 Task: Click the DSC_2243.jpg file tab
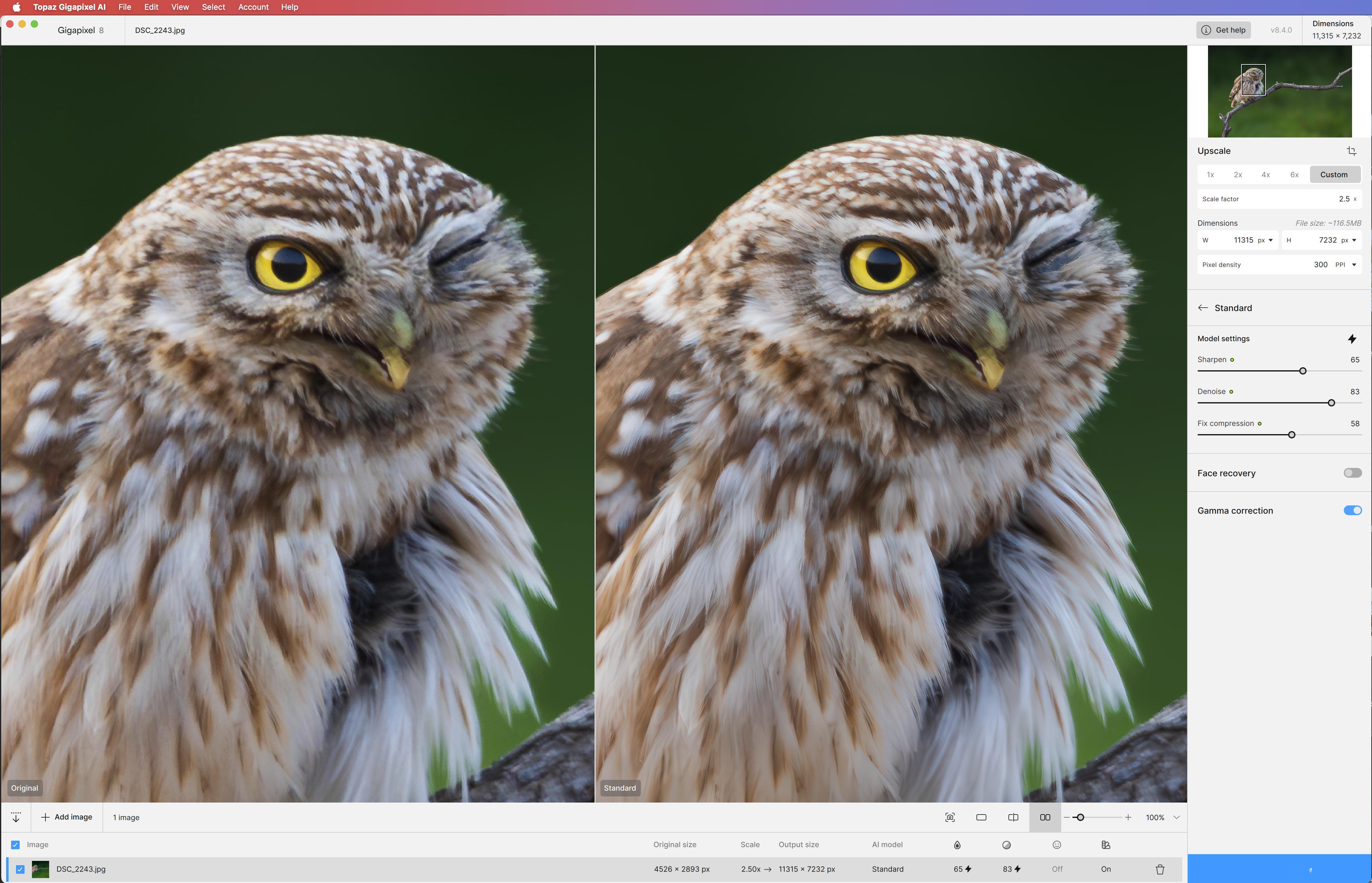point(160,30)
